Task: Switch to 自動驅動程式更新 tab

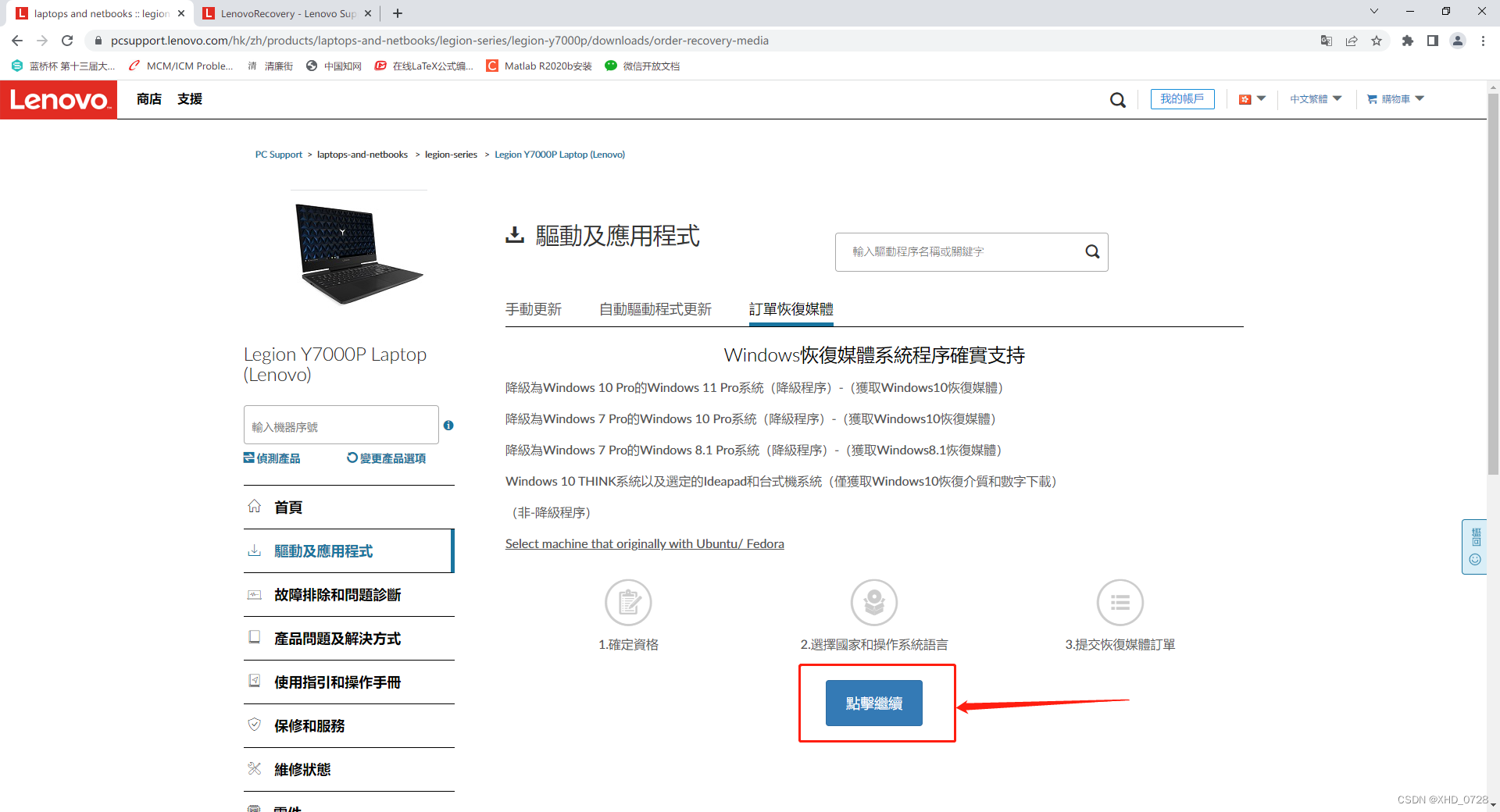Action: (655, 309)
